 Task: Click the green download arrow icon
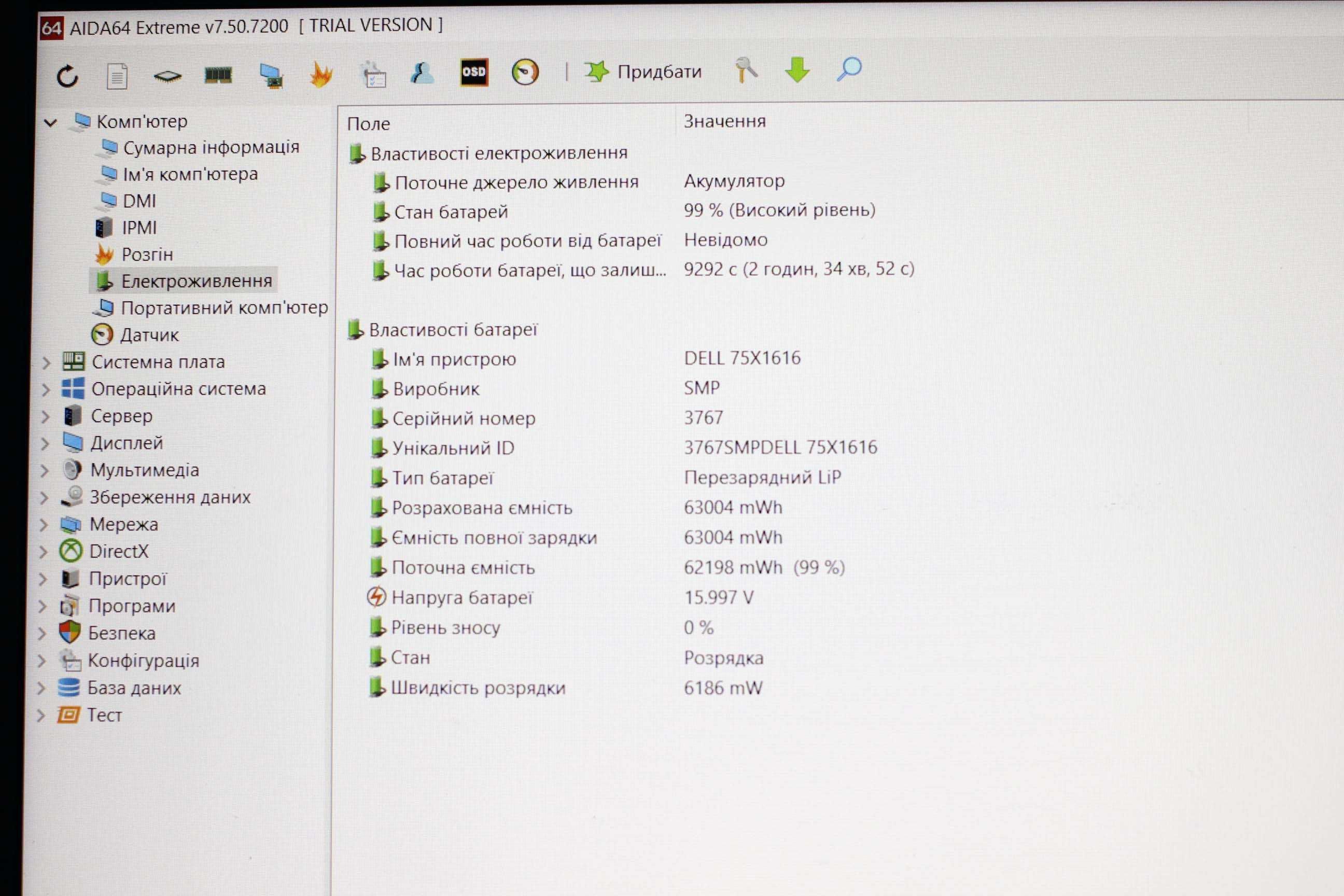point(797,69)
